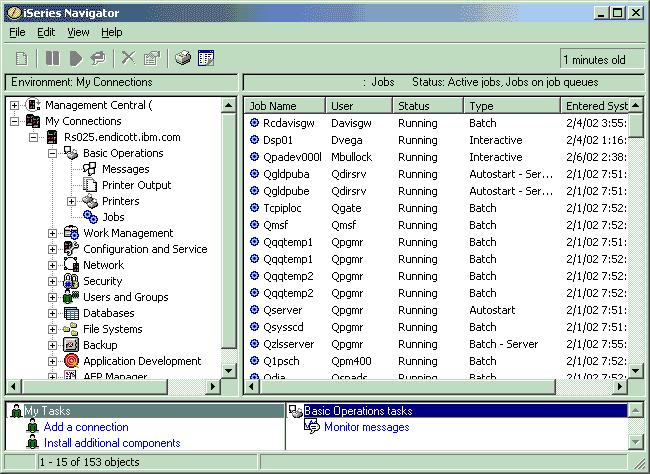Image resolution: width=650 pixels, height=474 pixels.
Task: Open the Printer Output tree item
Action: [x=136, y=185]
